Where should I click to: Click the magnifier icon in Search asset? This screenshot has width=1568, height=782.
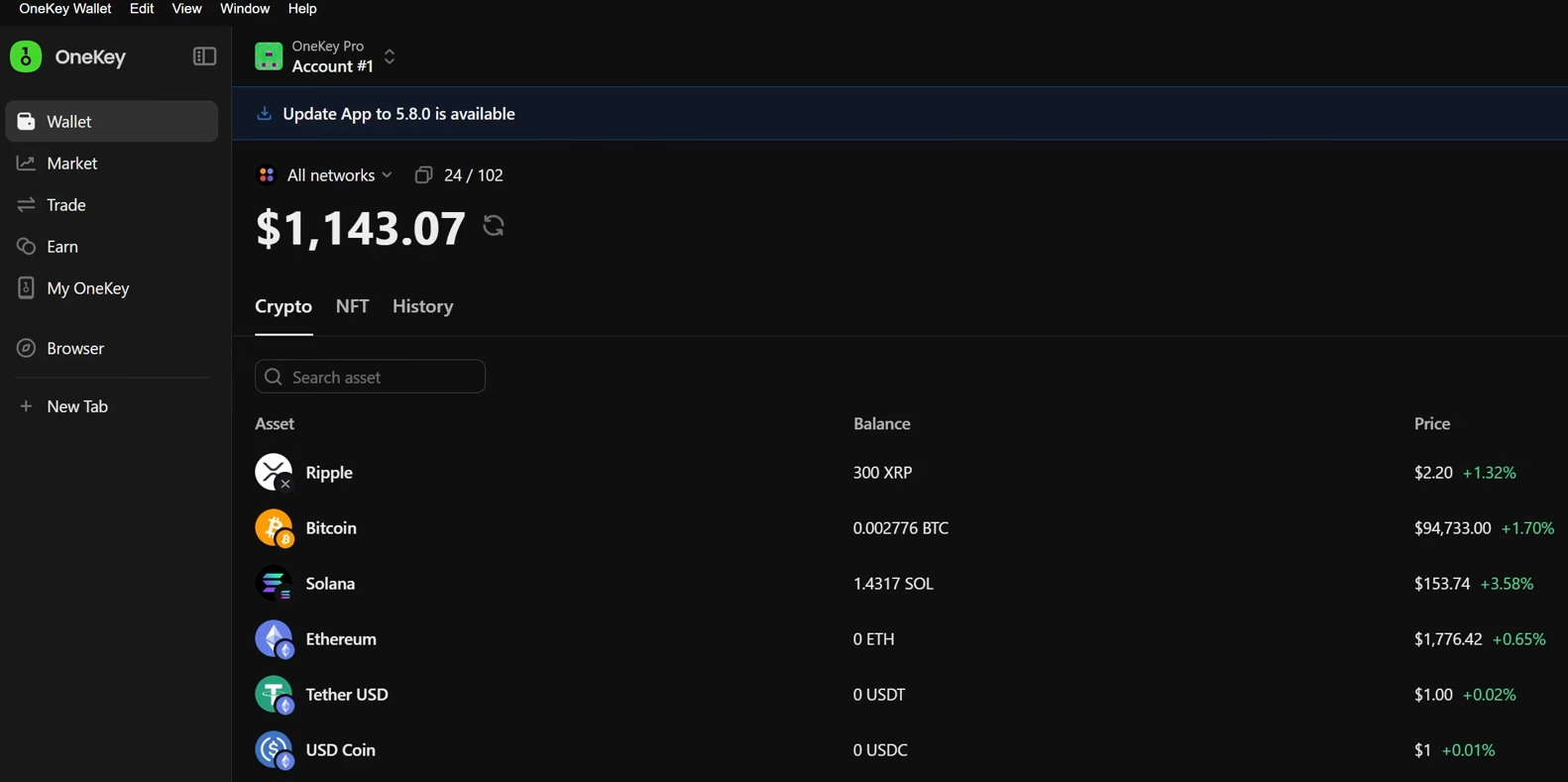274,377
